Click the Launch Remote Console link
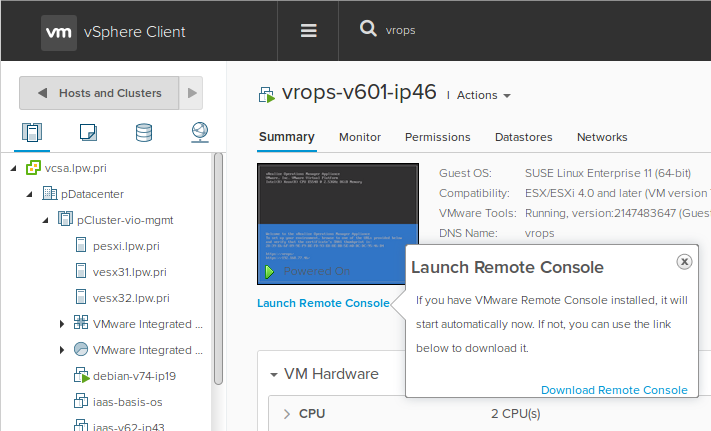This screenshot has height=431, width=711. point(323,303)
